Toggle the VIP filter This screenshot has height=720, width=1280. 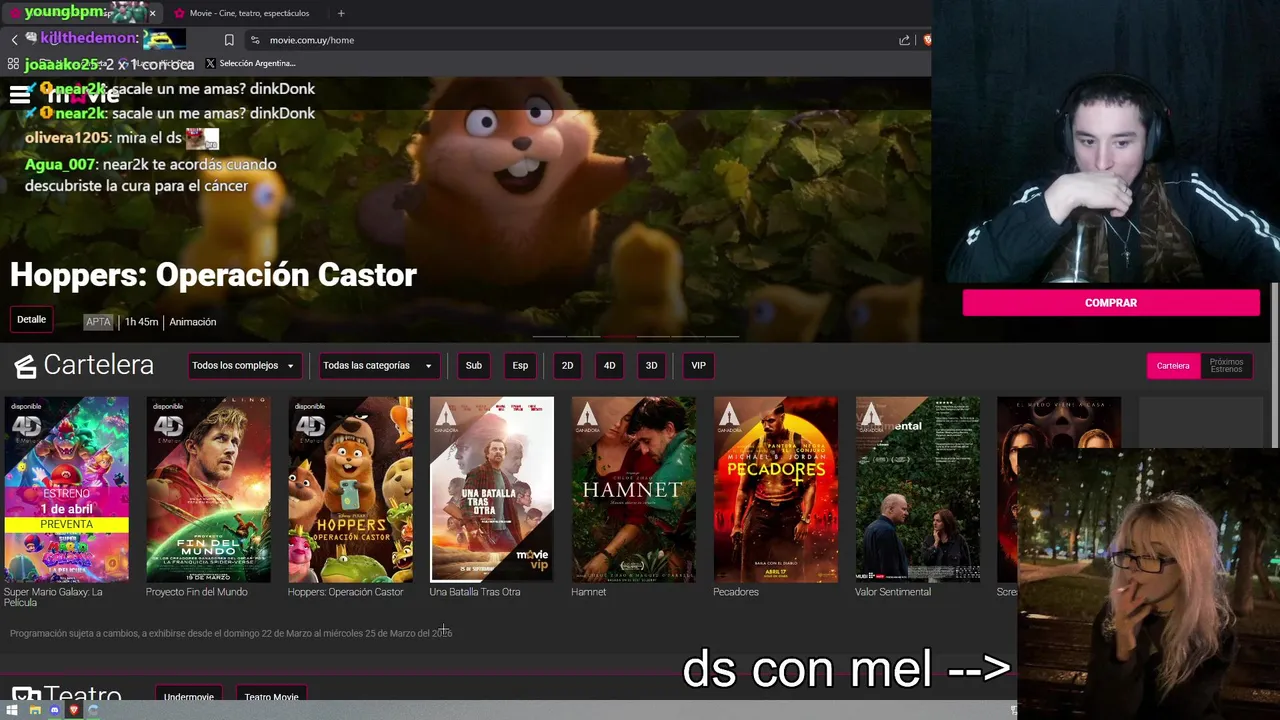point(698,366)
